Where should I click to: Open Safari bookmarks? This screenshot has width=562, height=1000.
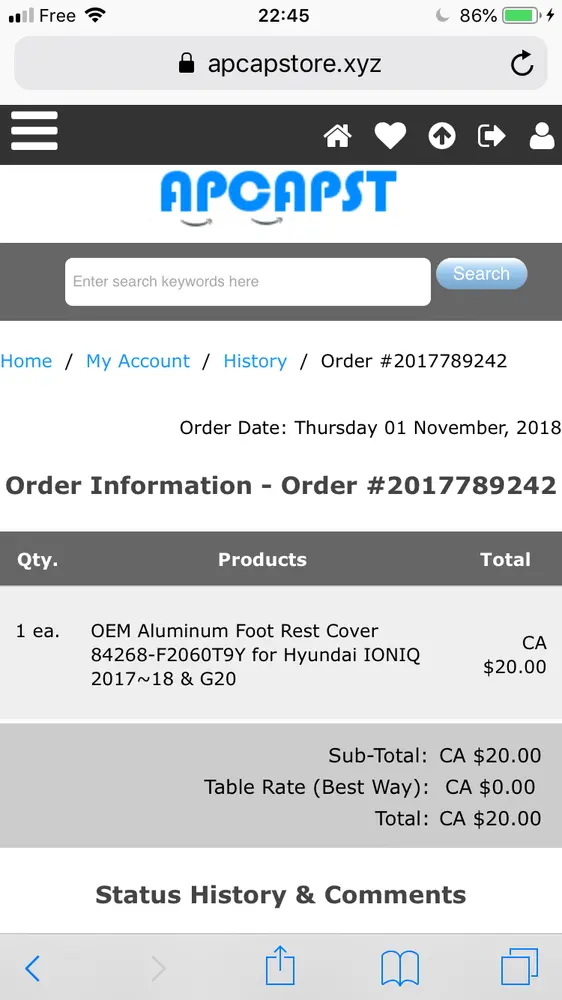coord(400,968)
